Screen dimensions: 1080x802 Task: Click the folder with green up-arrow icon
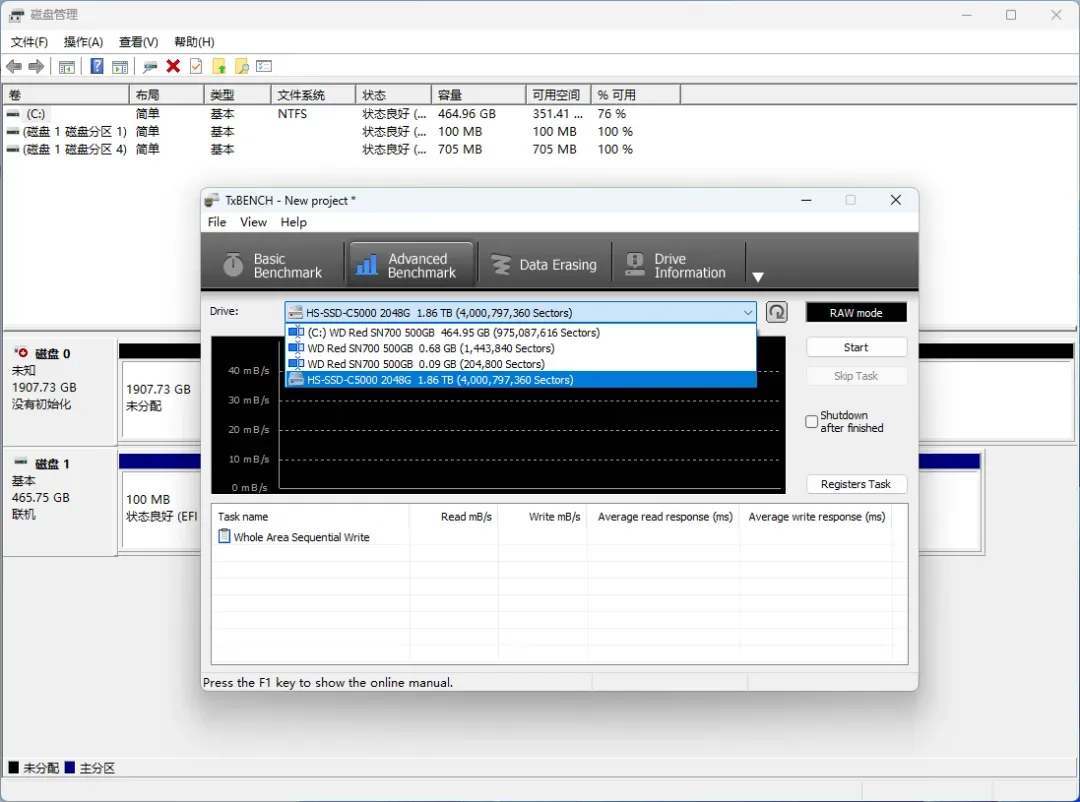point(220,66)
